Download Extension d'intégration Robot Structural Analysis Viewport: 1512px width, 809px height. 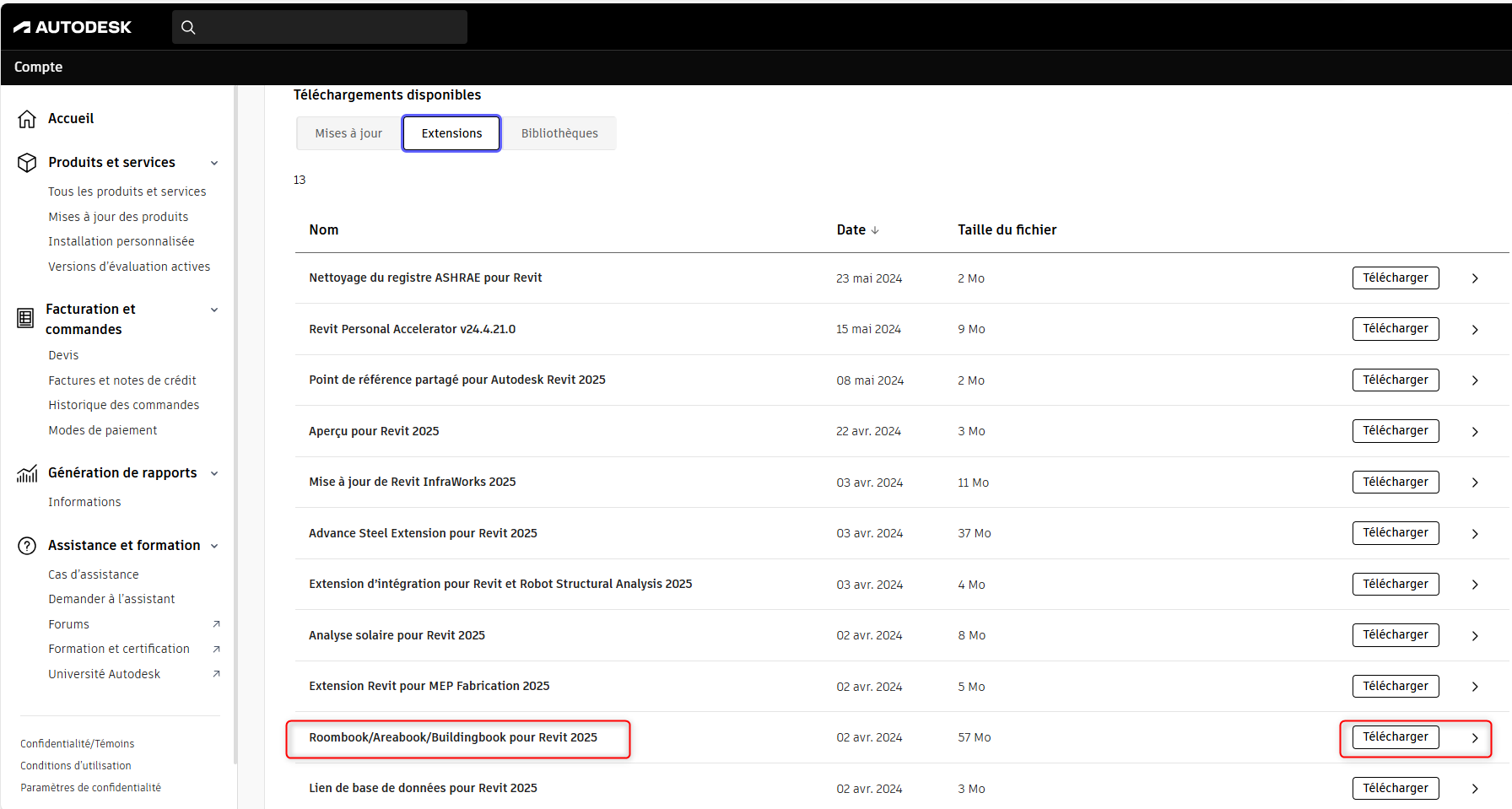pos(1396,585)
